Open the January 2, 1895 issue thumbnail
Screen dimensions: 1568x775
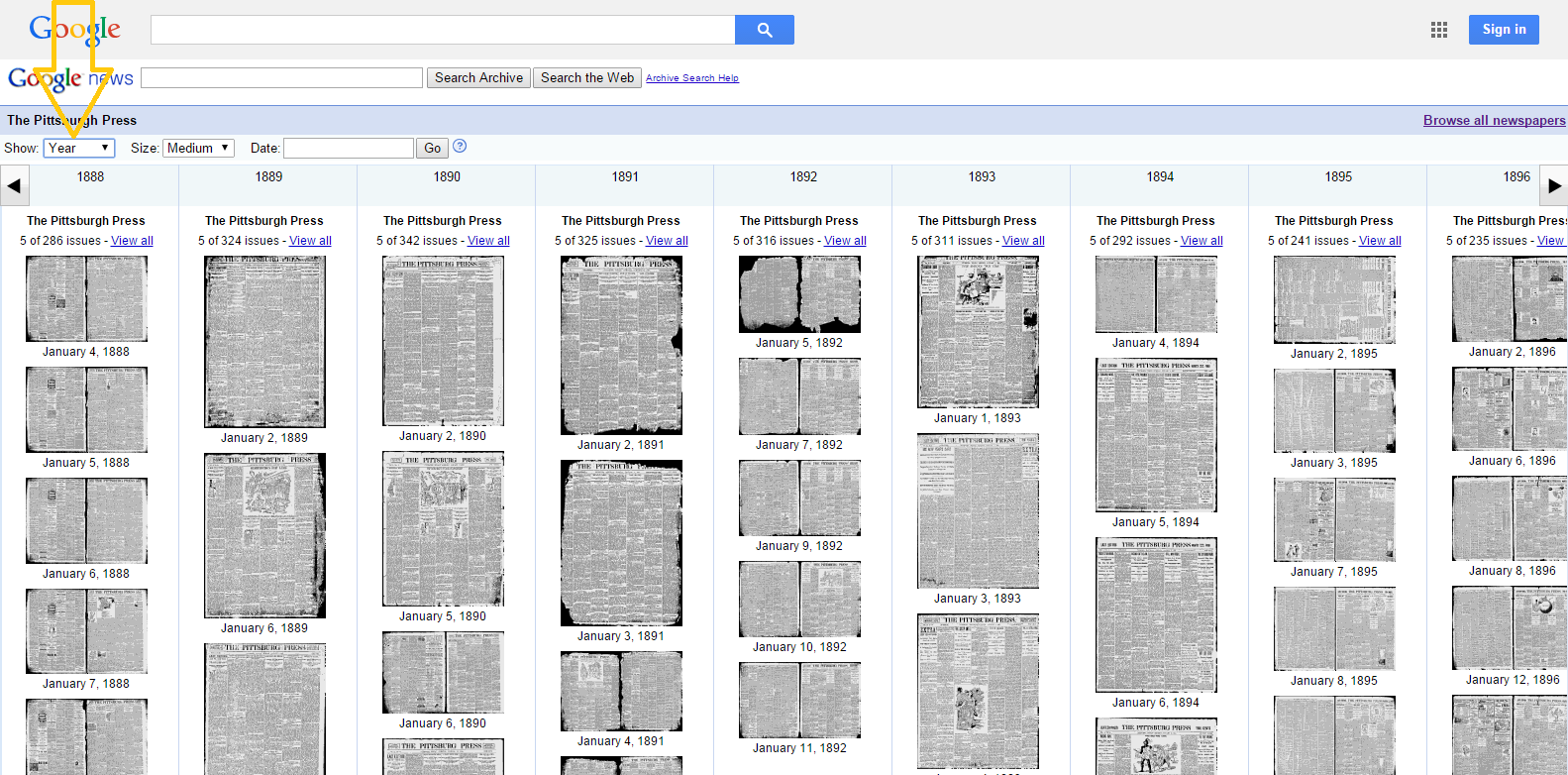[x=1334, y=299]
